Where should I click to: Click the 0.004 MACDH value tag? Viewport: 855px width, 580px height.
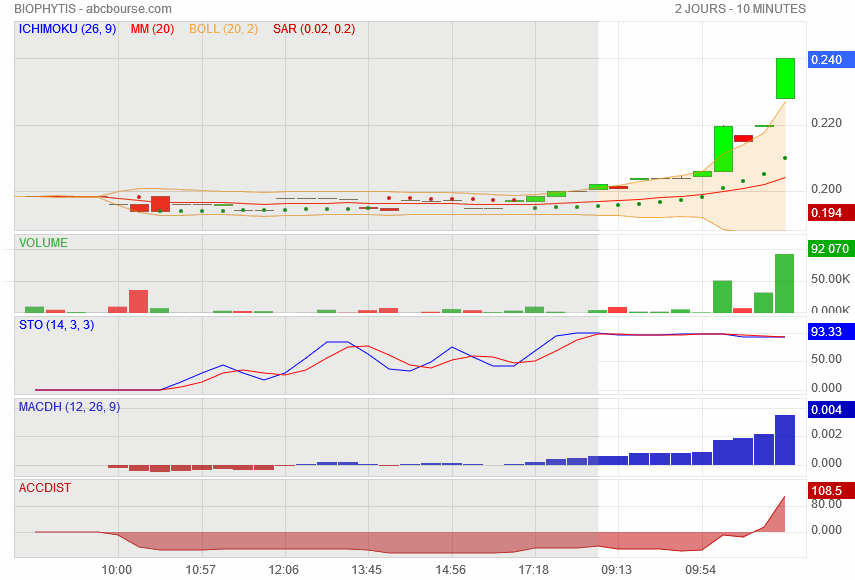pyautogui.click(x=830, y=409)
